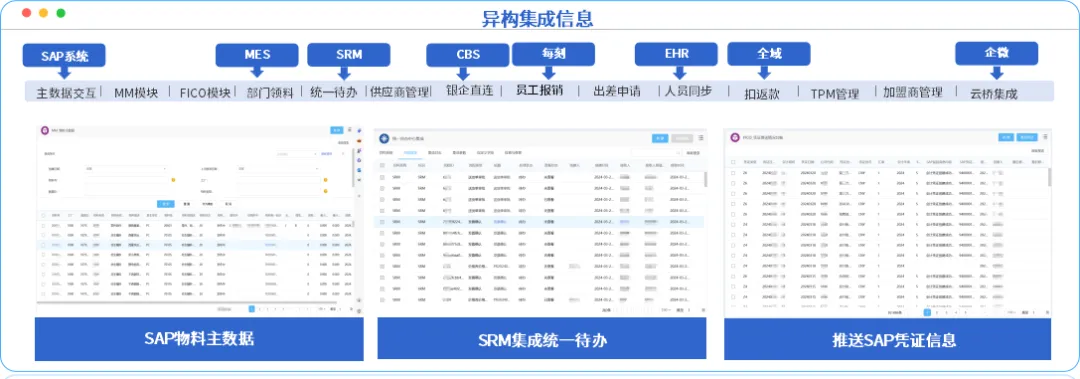Click the blue query button above SAP物料主数据 table
The height and width of the screenshot is (379, 1080).
point(166,204)
